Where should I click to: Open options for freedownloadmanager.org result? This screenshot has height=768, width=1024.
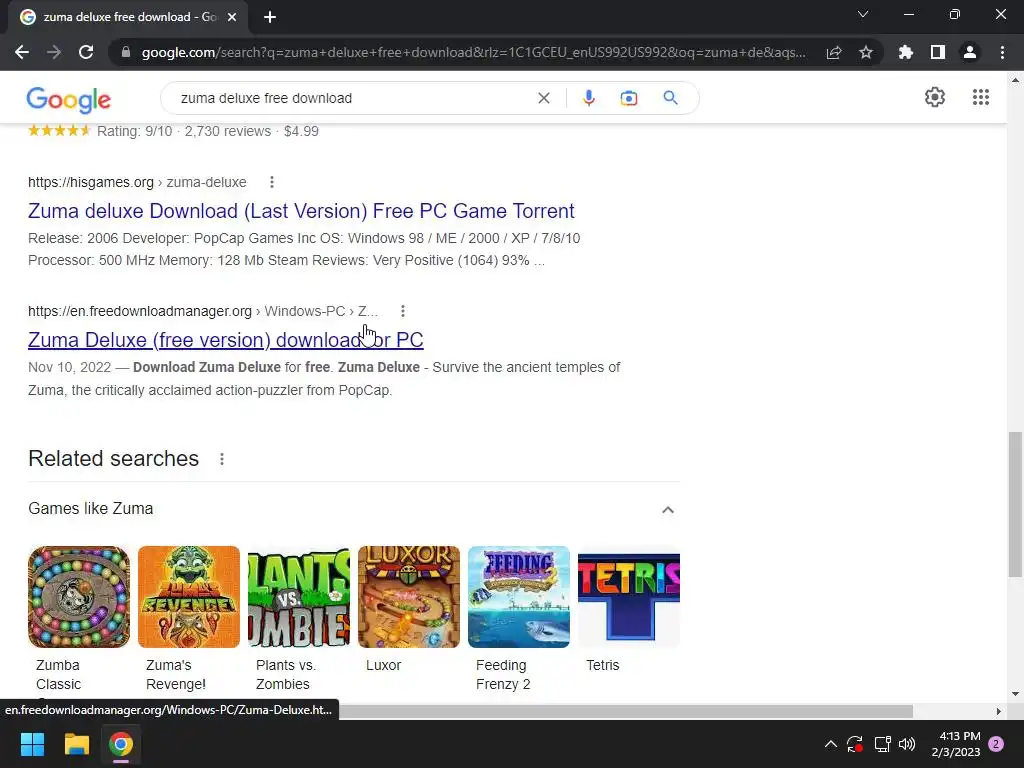tap(403, 312)
